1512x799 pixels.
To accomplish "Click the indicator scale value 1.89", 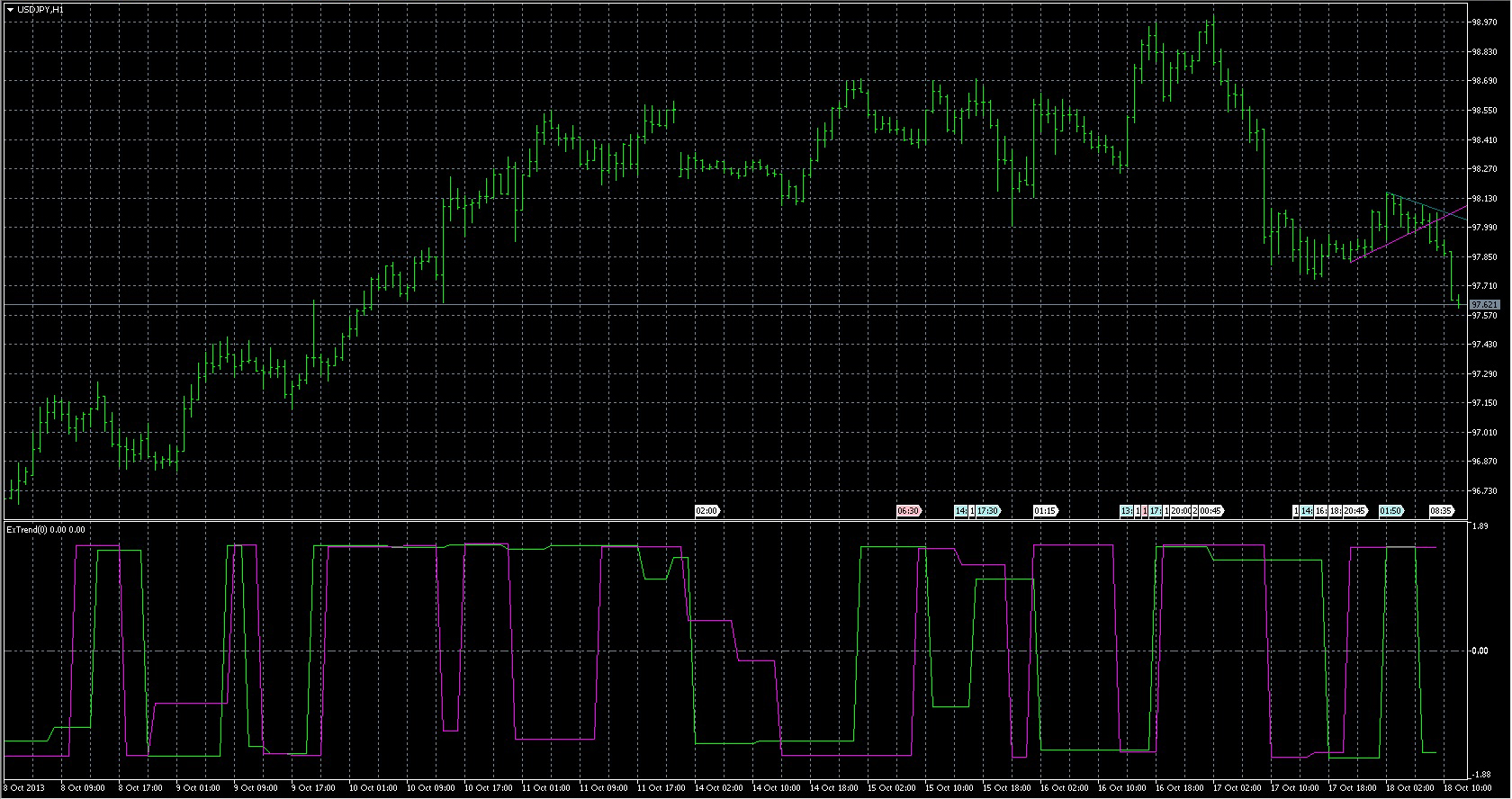I will [x=1479, y=527].
